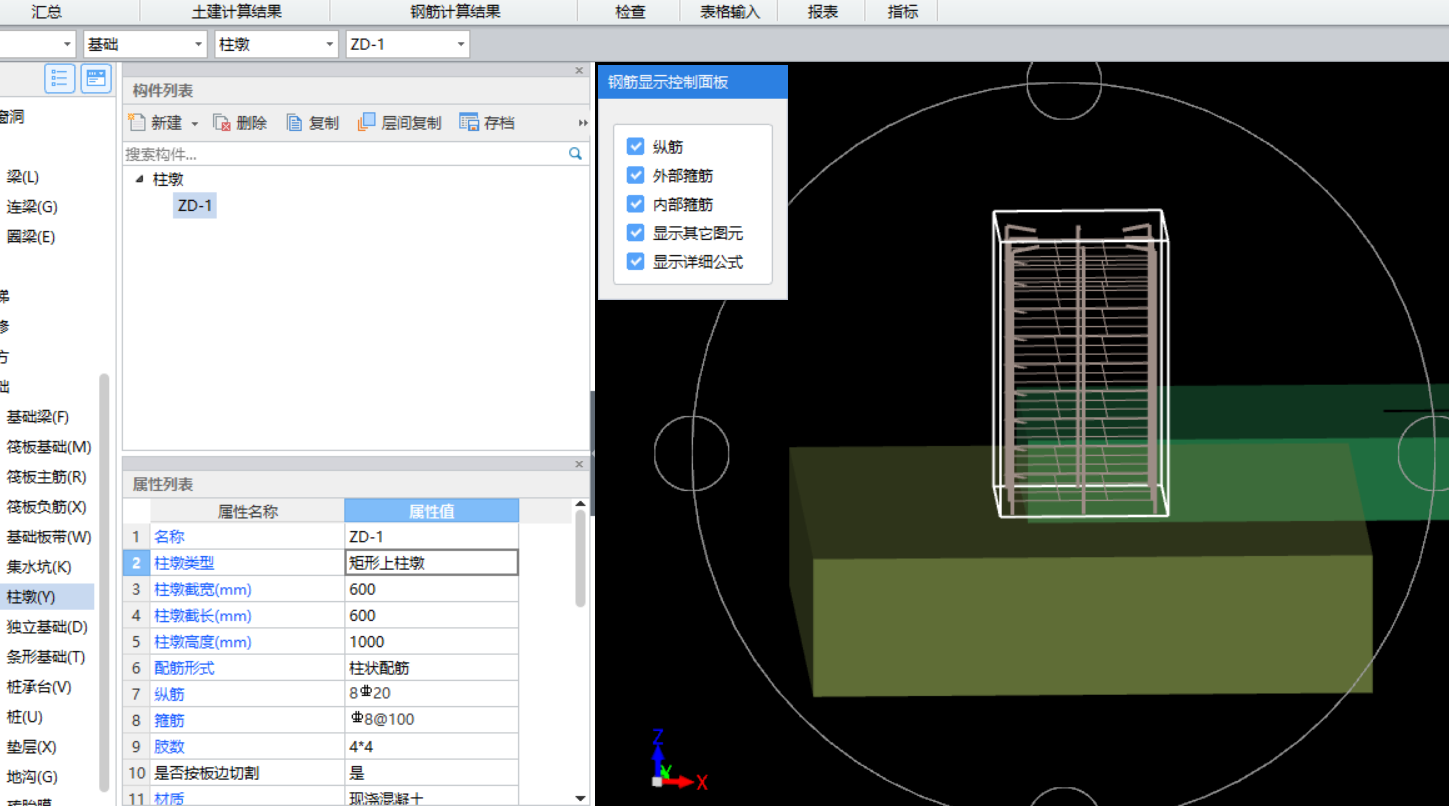Screen dimensions: 1449x806
Task: Select ZD-1 in the component tree
Action: [x=194, y=206]
